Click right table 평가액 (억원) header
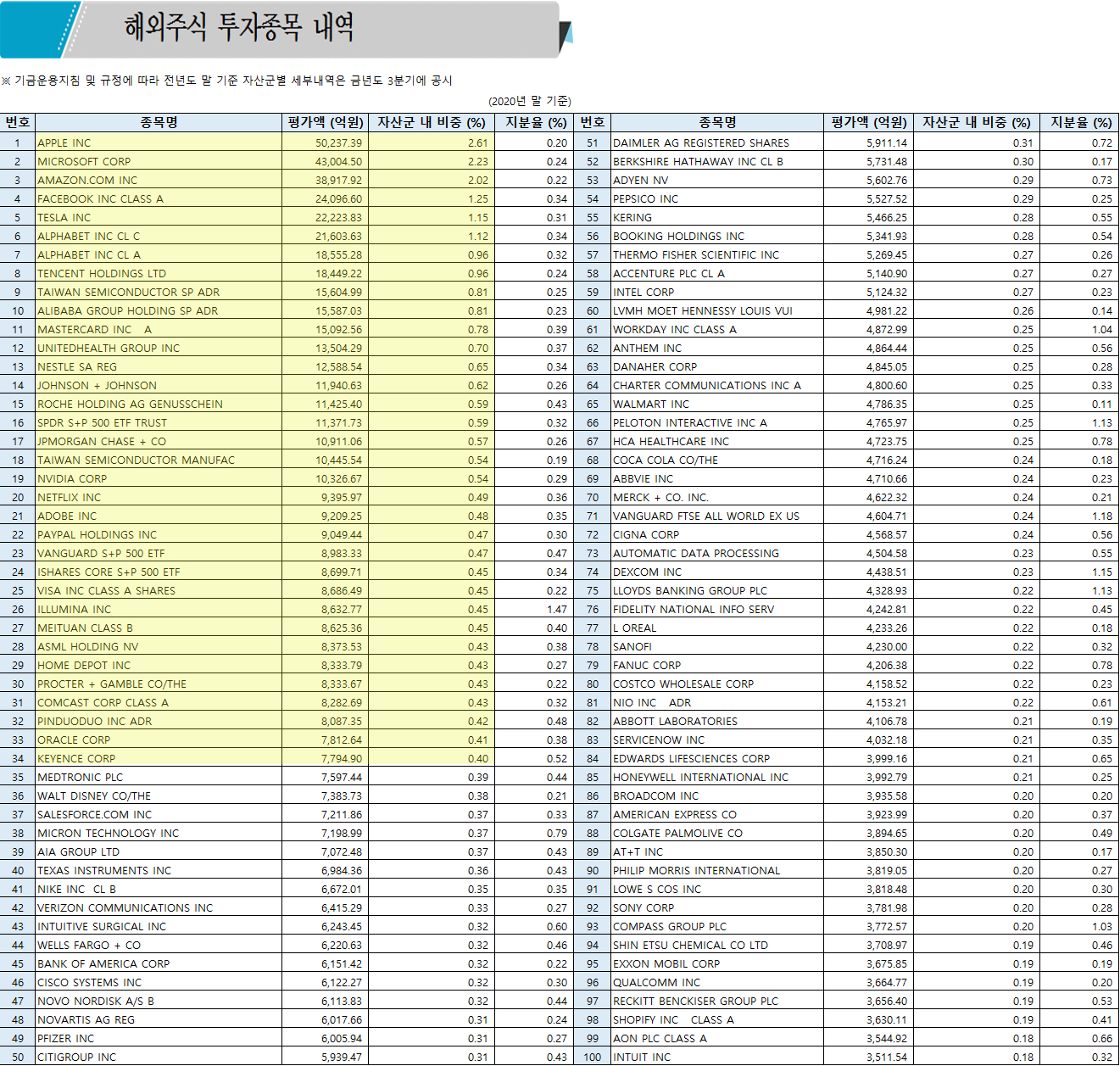 click(x=868, y=122)
